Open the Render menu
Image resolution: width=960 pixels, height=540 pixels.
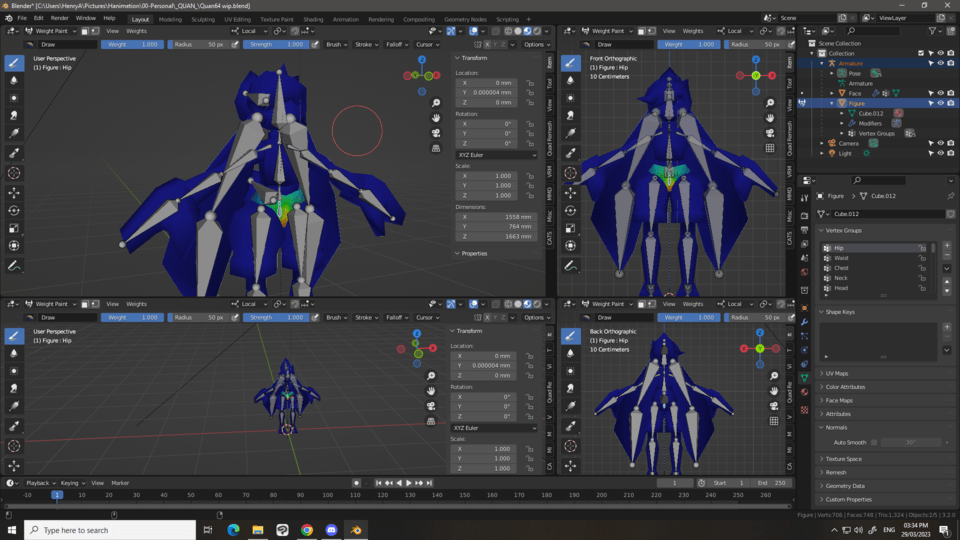[60, 18]
